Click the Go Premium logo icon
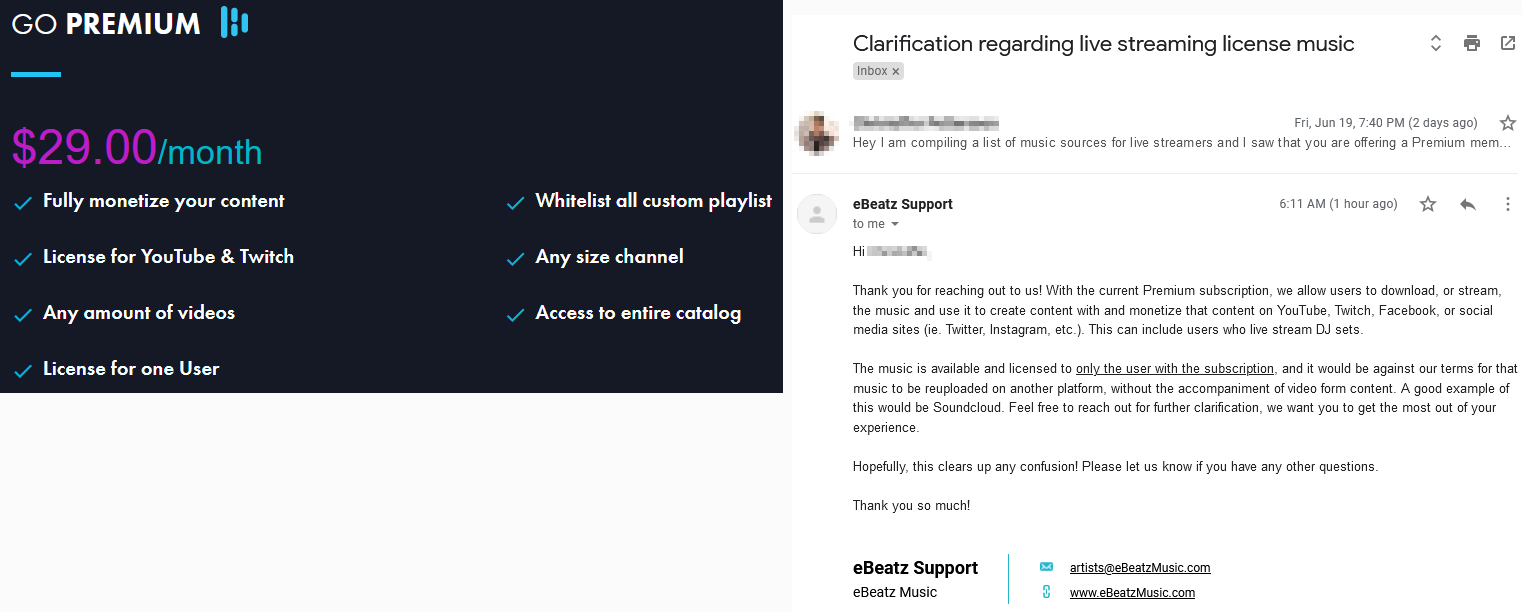Screen dimensions: 1522x612 [x=234, y=22]
